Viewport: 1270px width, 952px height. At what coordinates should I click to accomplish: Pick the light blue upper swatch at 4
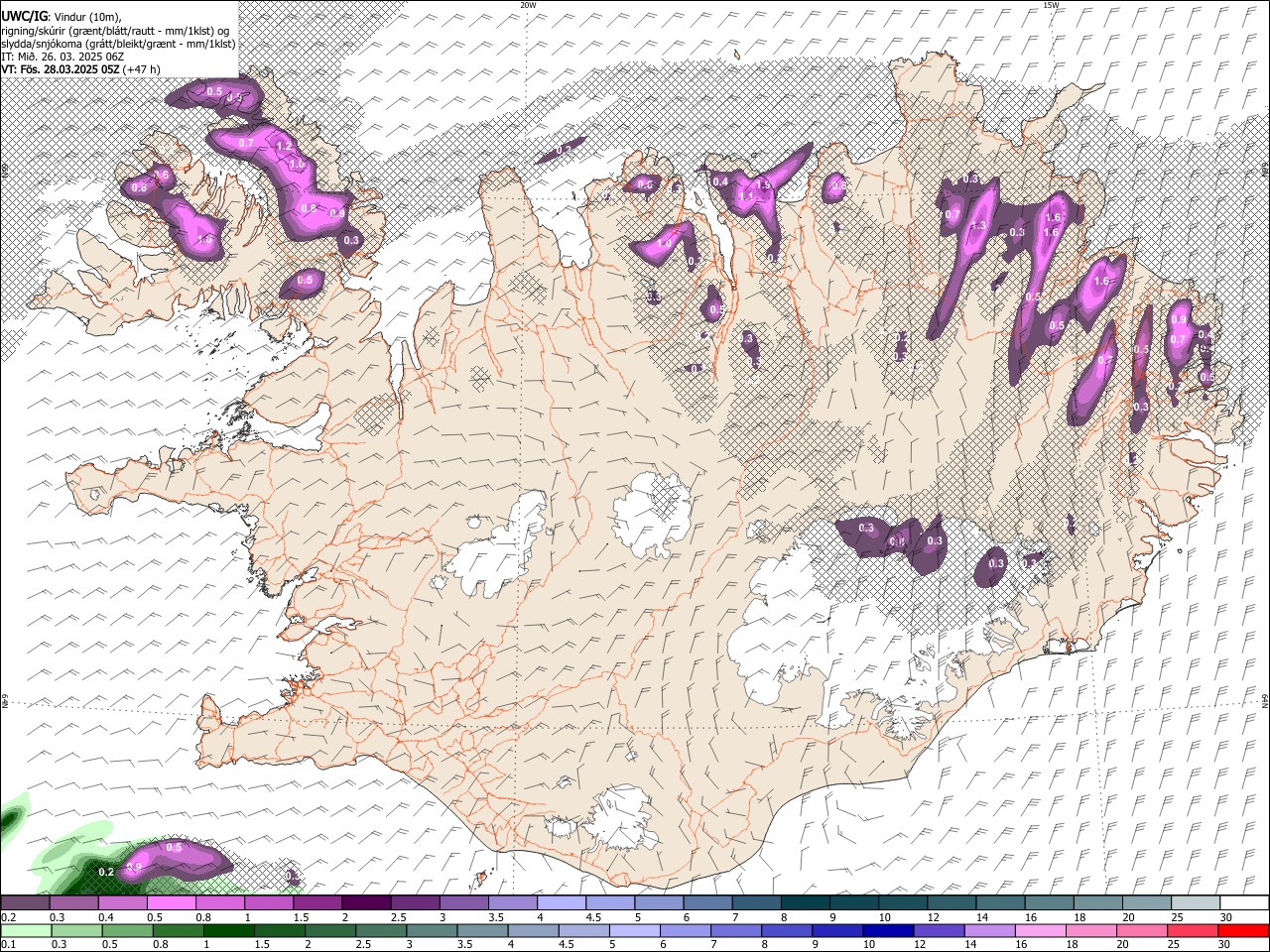click(x=562, y=903)
